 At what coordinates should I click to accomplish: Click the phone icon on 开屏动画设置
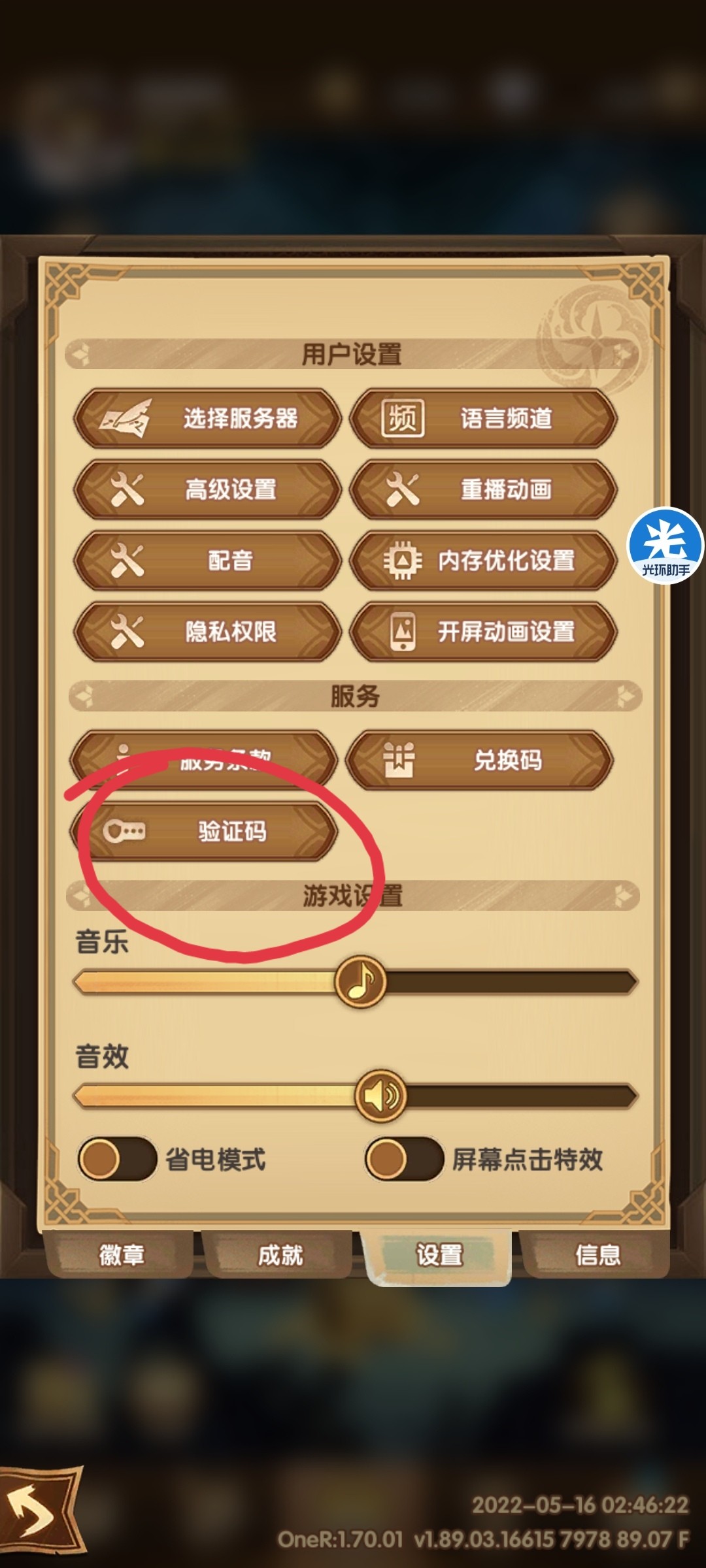tap(403, 631)
